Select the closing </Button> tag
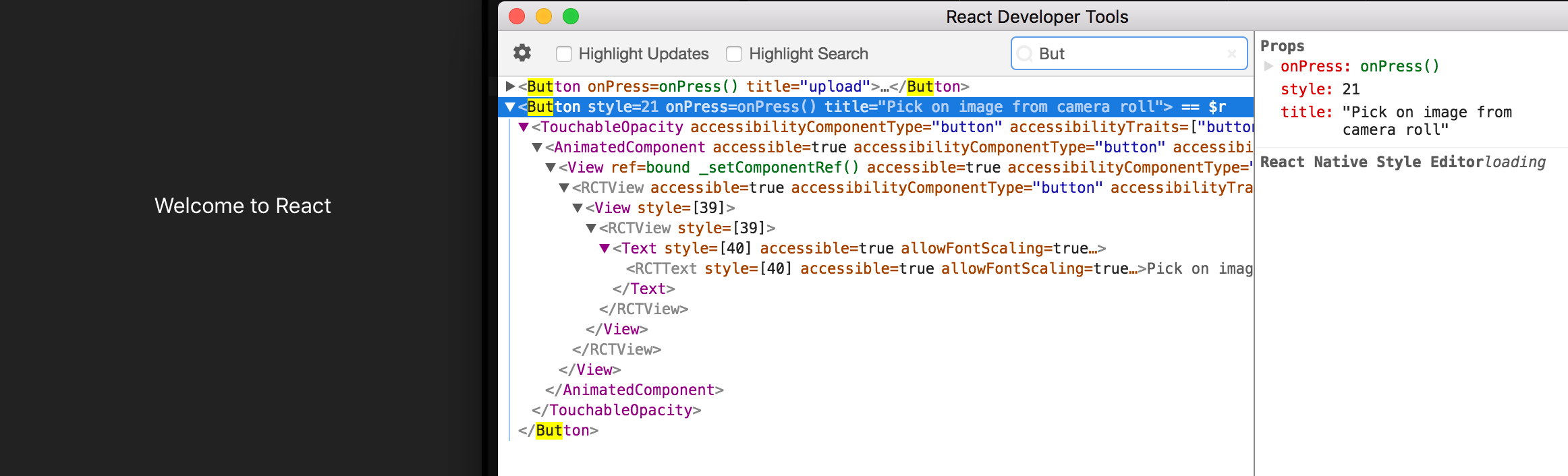Image resolution: width=1568 pixels, height=476 pixels. pyautogui.click(x=559, y=430)
